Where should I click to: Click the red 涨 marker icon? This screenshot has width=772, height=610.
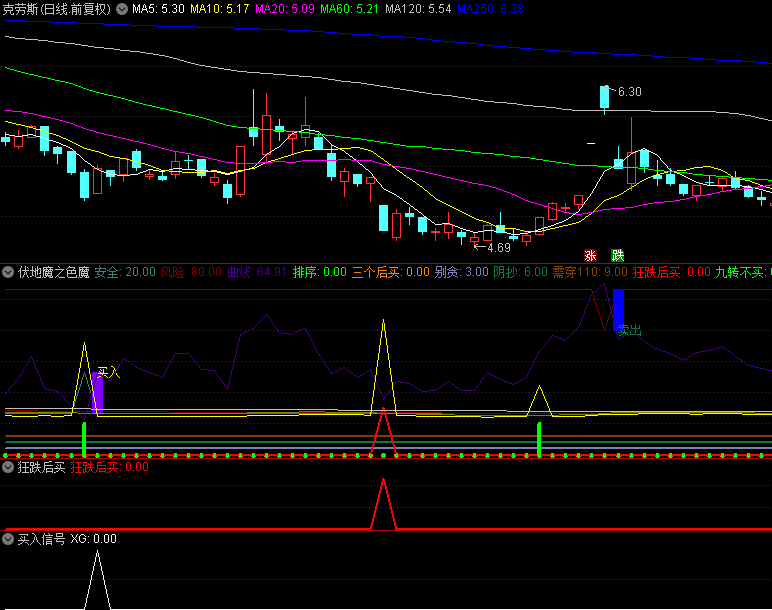590,255
